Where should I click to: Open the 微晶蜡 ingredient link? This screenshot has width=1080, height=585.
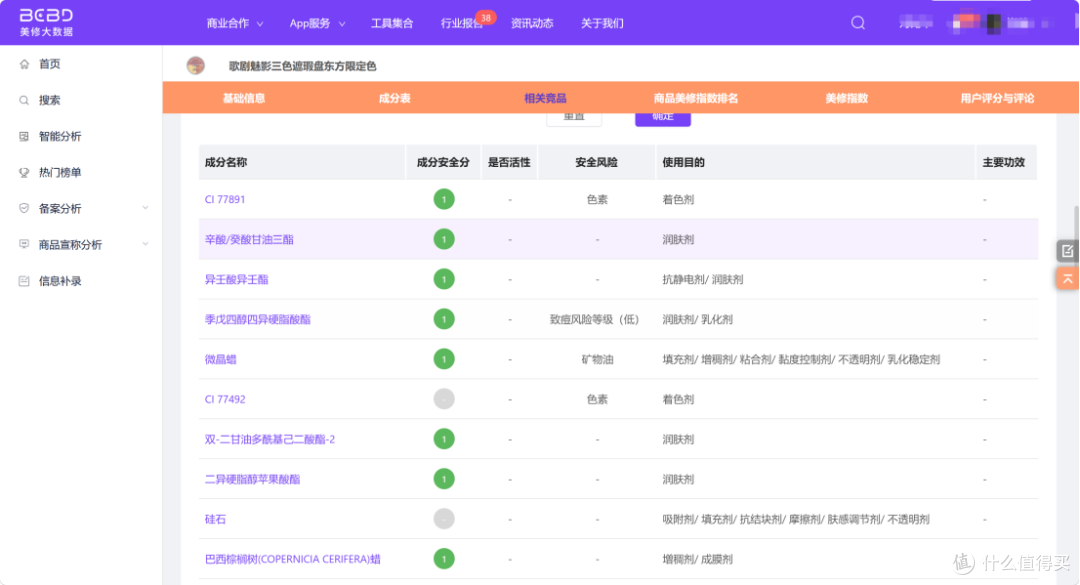pyautogui.click(x=220, y=359)
